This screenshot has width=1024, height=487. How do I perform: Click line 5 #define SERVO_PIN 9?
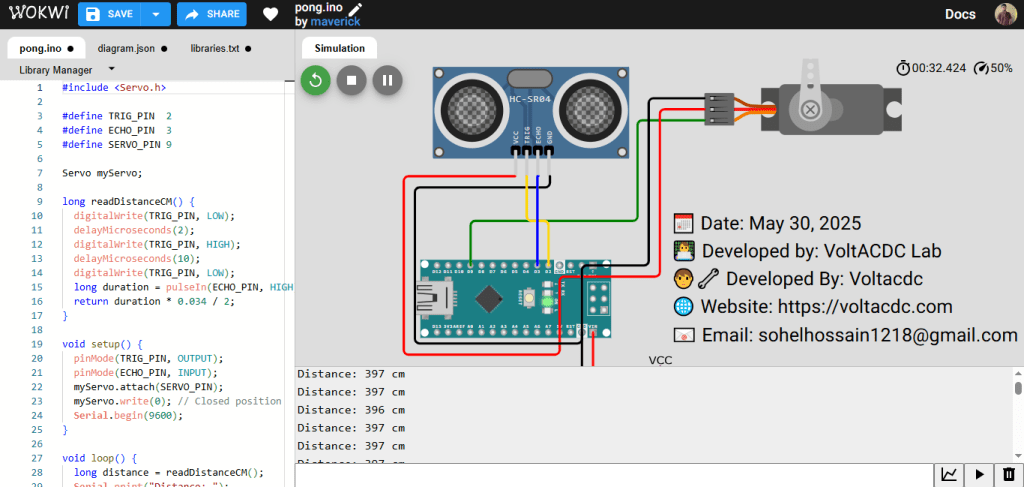(117, 145)
